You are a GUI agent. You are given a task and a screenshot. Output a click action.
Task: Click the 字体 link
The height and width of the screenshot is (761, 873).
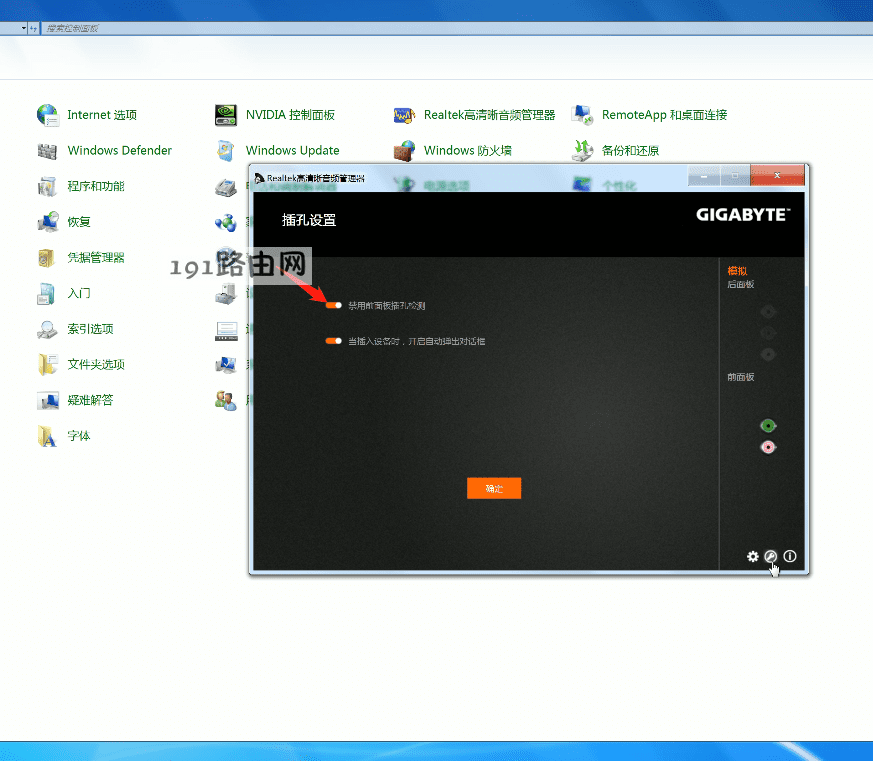(x=79, y=435)
